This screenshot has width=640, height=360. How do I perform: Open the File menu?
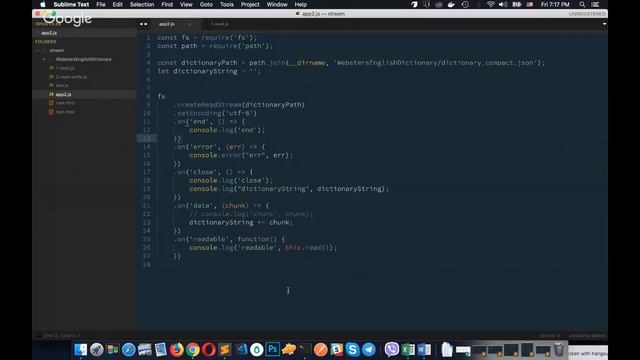coord(101,4)
